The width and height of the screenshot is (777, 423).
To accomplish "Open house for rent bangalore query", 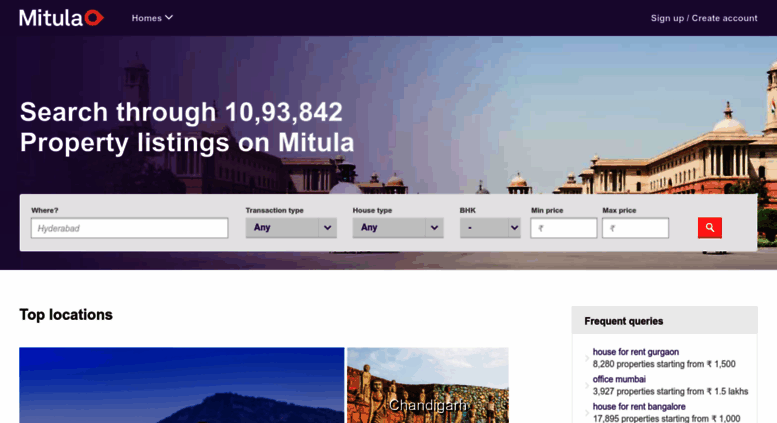I will pyautogui.click(x=639, y=406).
